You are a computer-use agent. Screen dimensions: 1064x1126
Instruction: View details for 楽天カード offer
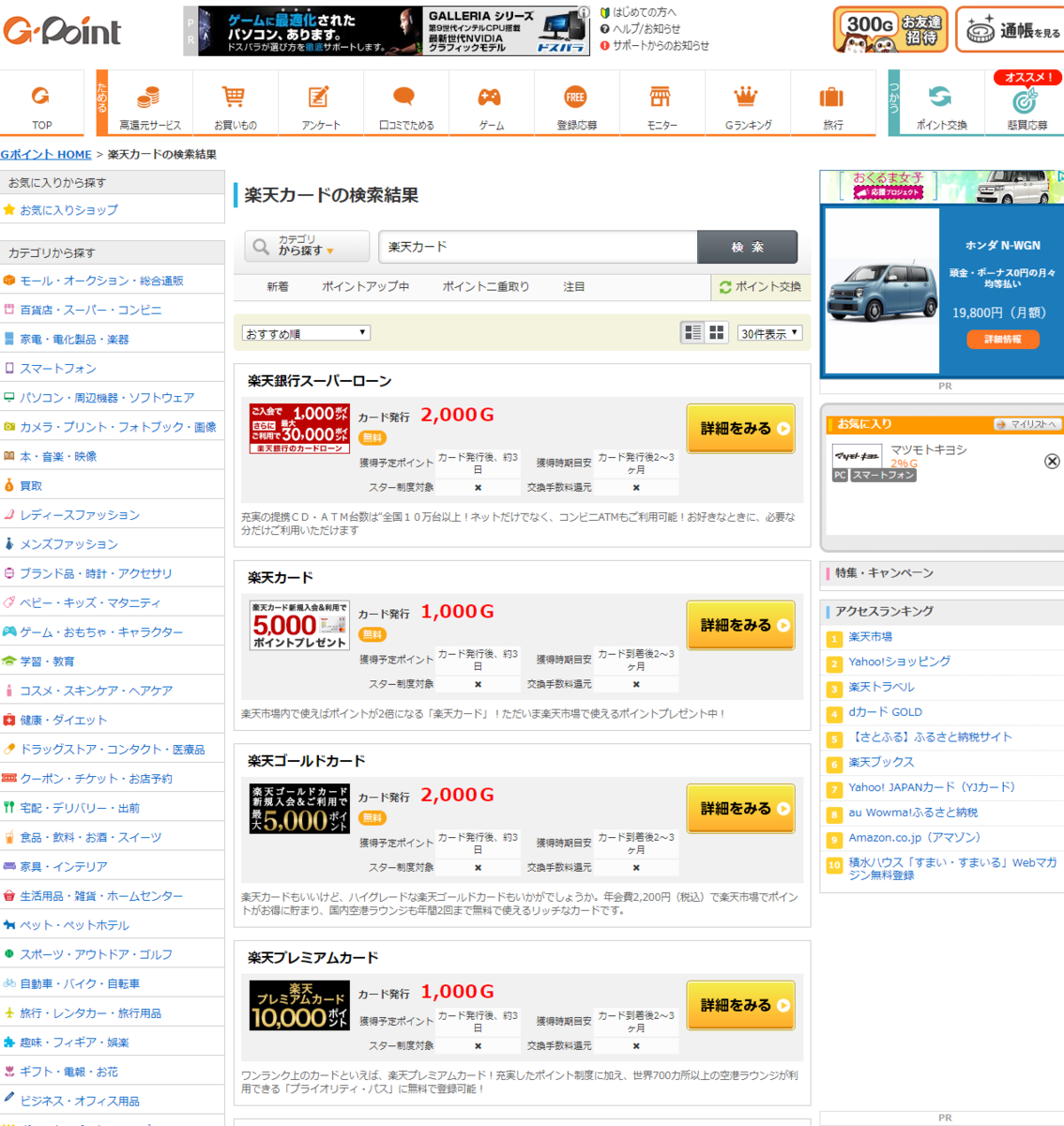[x=741, y=626]
